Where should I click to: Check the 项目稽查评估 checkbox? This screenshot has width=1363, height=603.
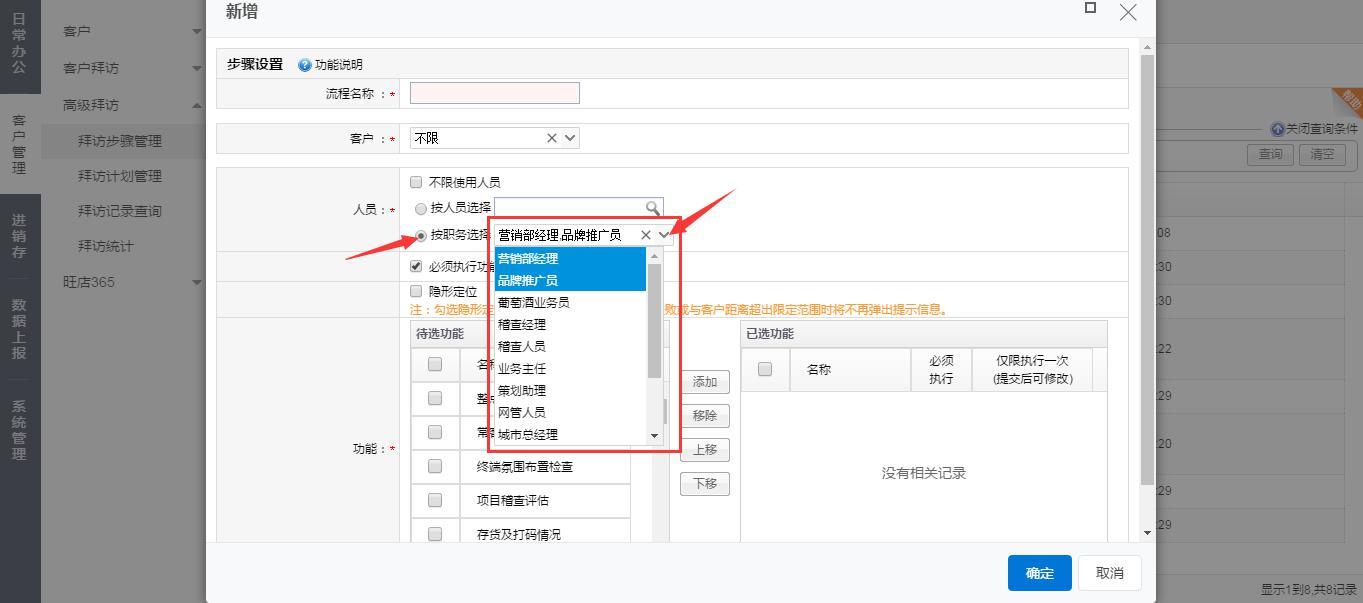tap(435, 500)
